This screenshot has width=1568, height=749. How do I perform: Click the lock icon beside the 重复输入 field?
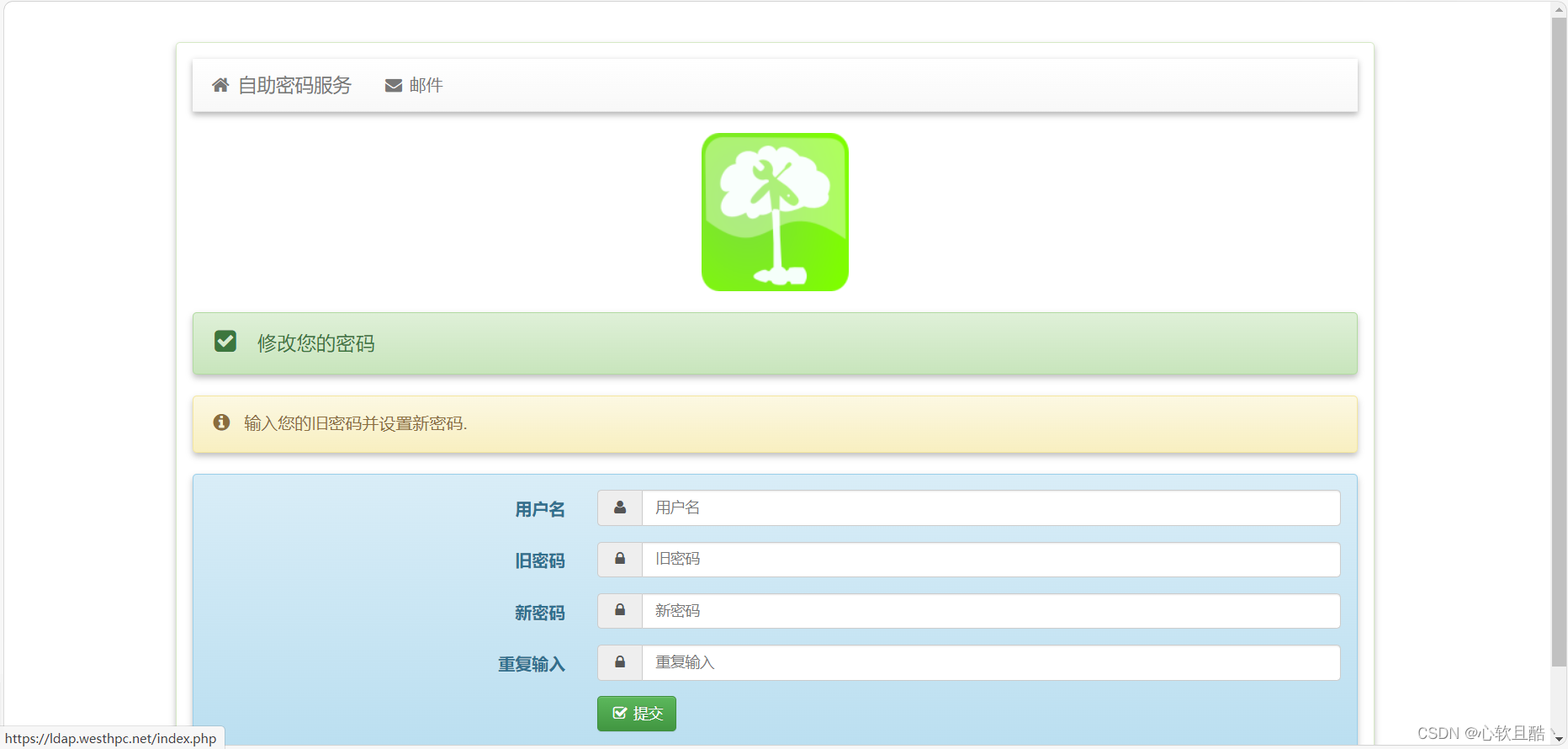620,663
